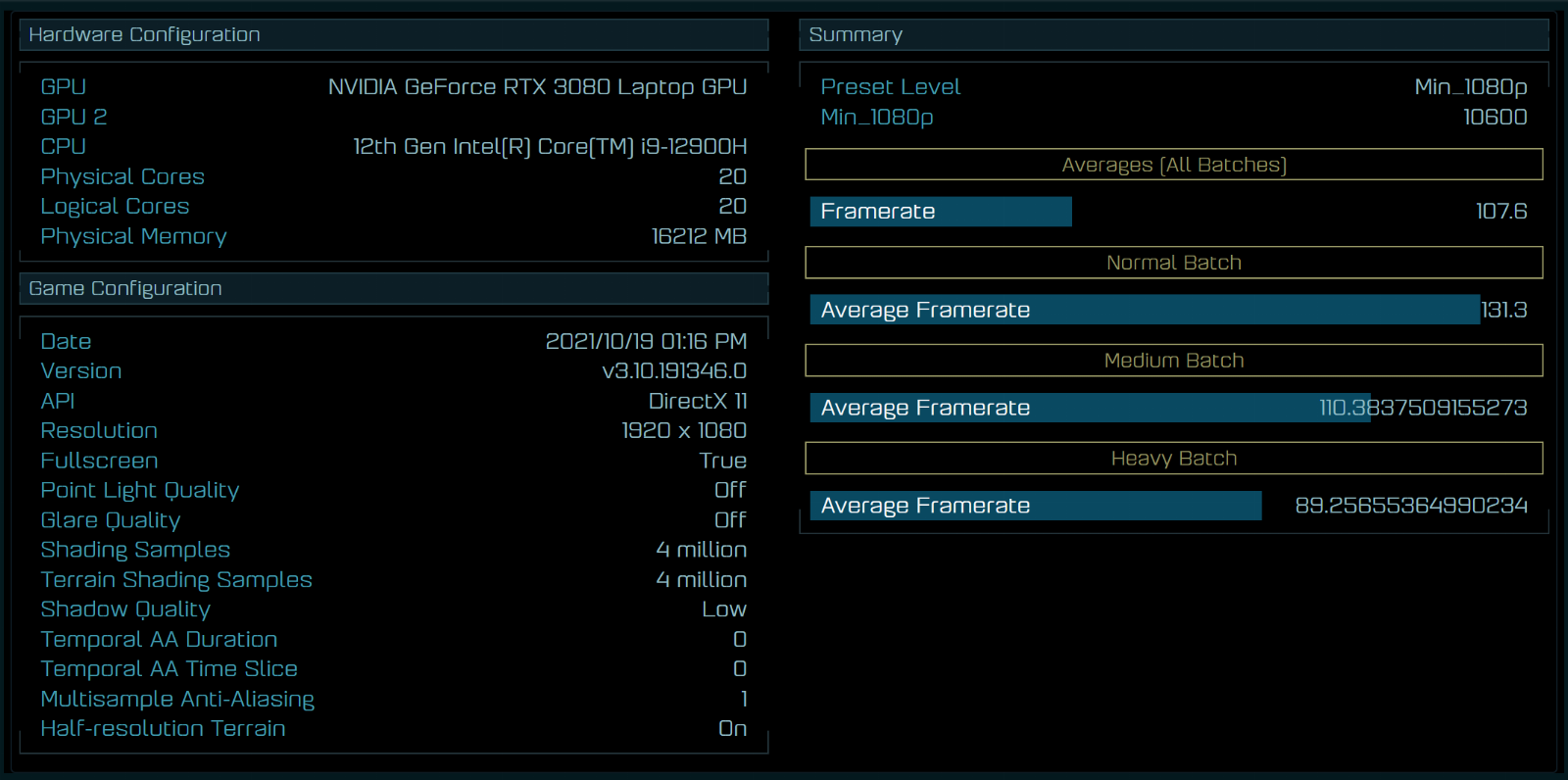Select Temporal AA Duration label

point(159,639)
